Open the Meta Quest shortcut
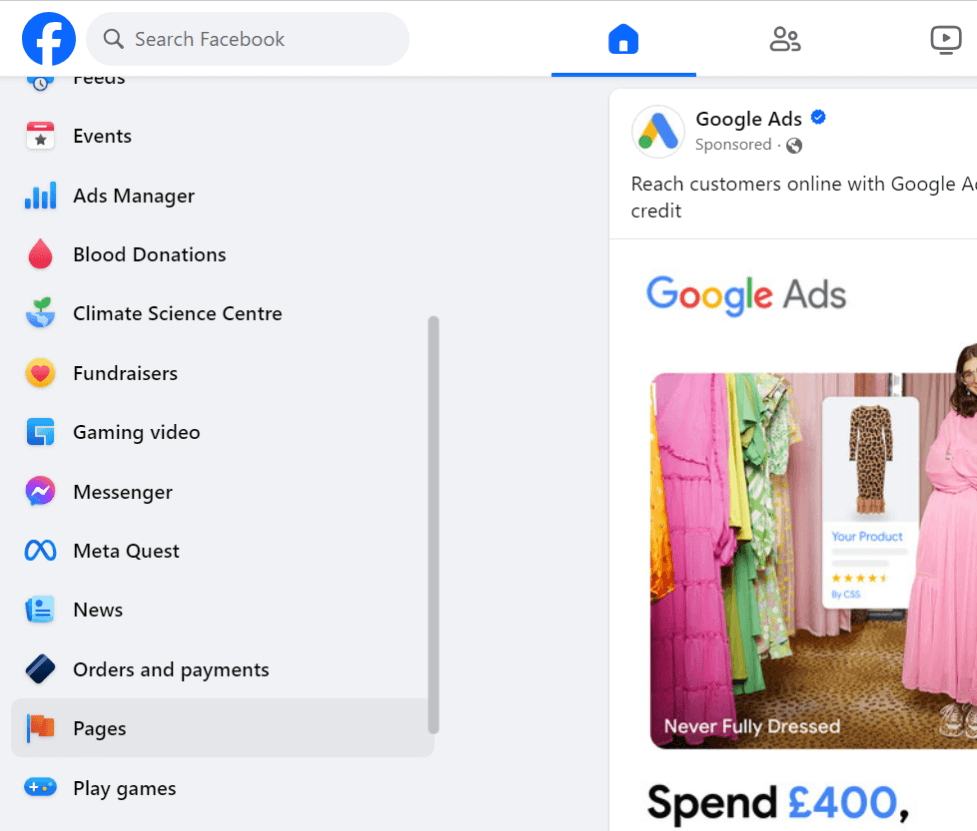 click(x=125, y=550)
